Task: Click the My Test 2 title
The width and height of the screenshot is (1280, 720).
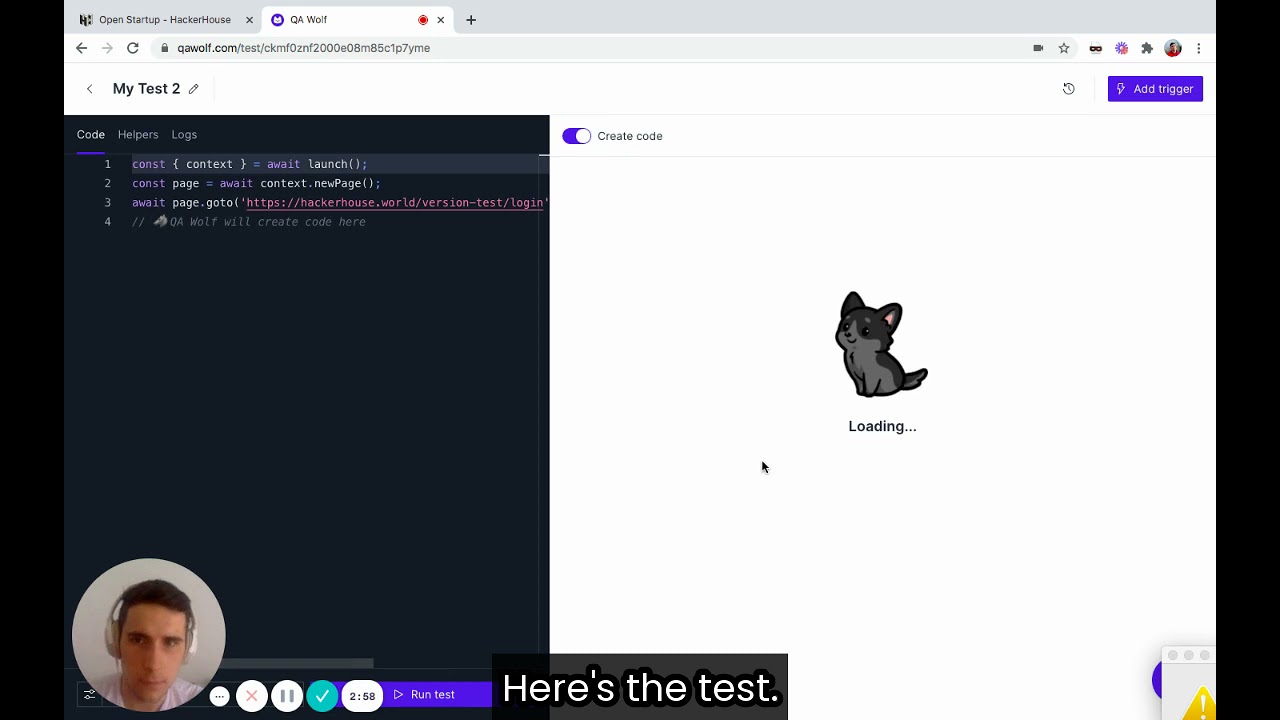Action: pyautogui.click(x=146, y=89)
